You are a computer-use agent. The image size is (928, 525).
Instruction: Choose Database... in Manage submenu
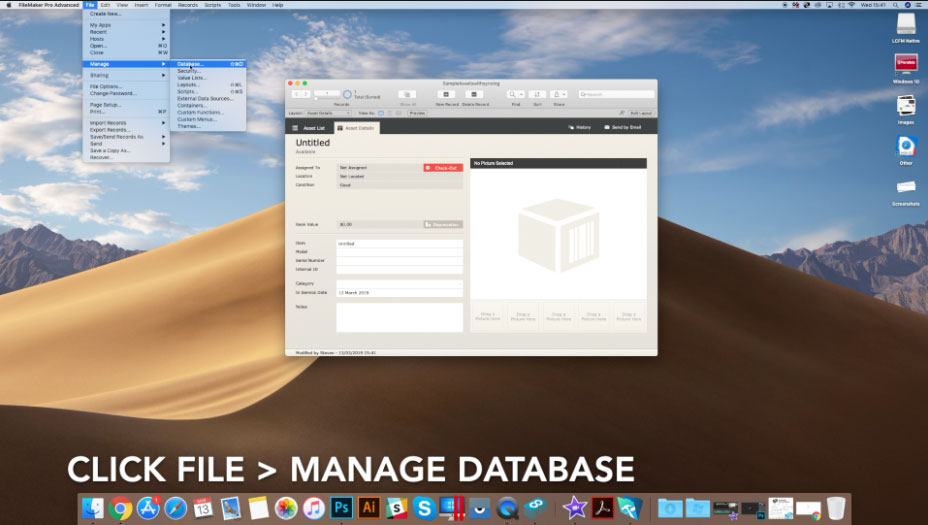pos(208,64)
